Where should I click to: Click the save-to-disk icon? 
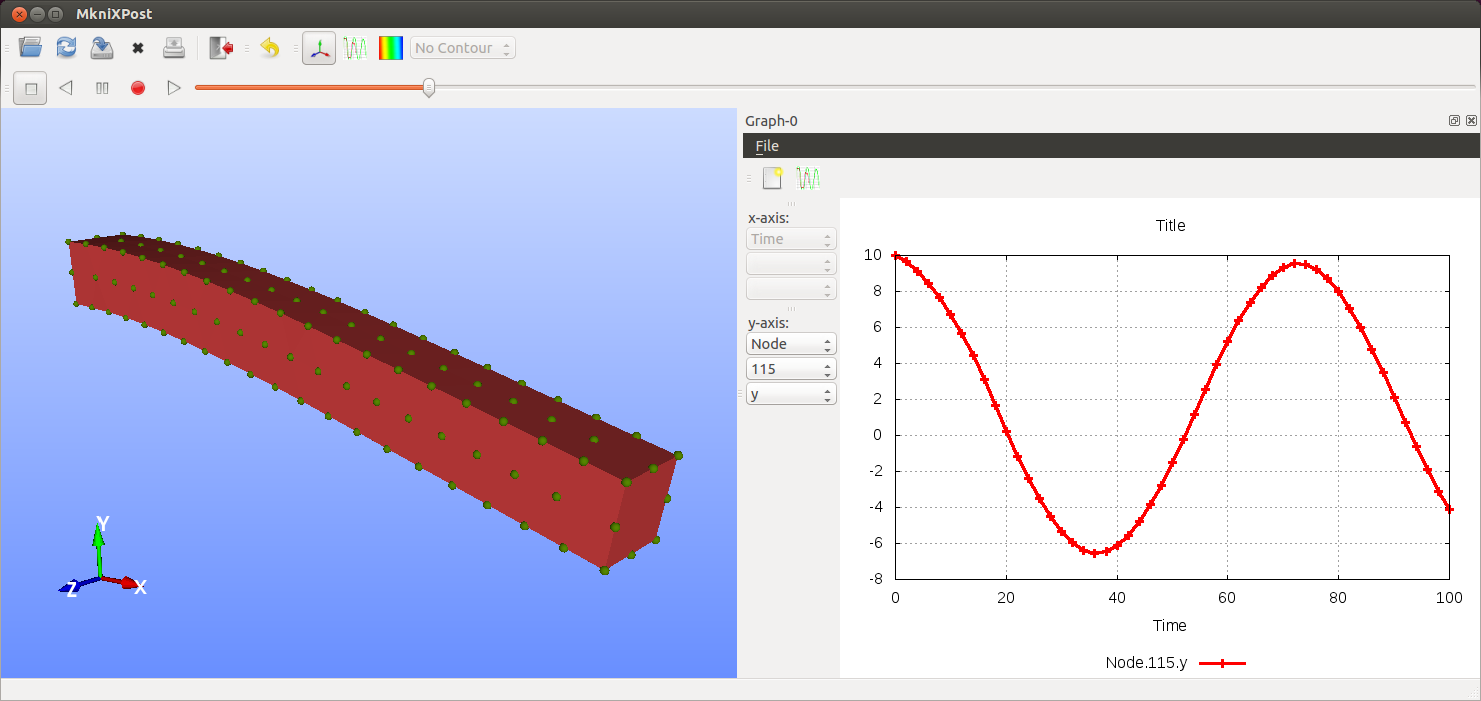pos(102,48)
